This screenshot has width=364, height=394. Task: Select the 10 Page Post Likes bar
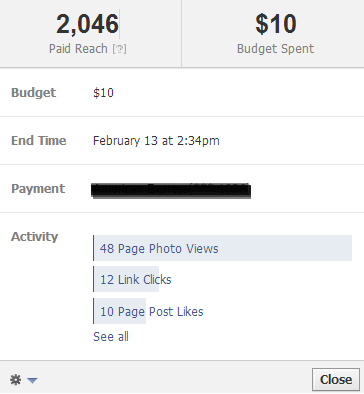[119, 311]
